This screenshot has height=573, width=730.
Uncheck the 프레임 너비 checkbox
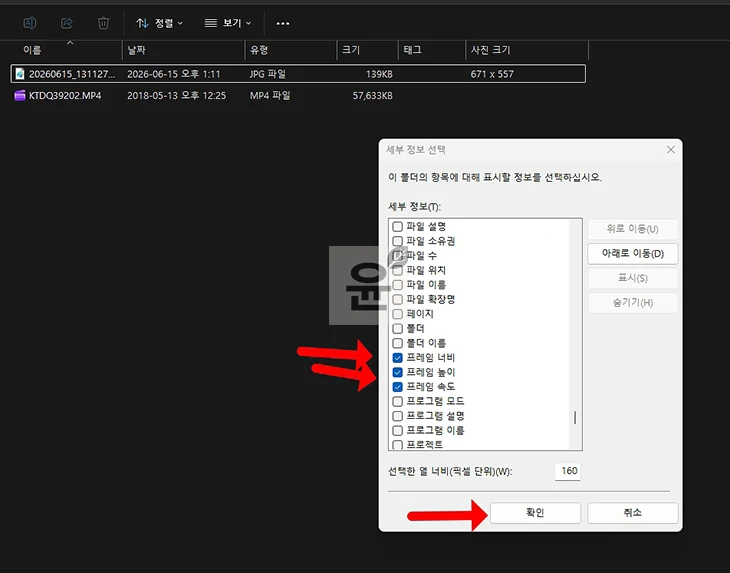pyautogui.click(x=398, y=358)
